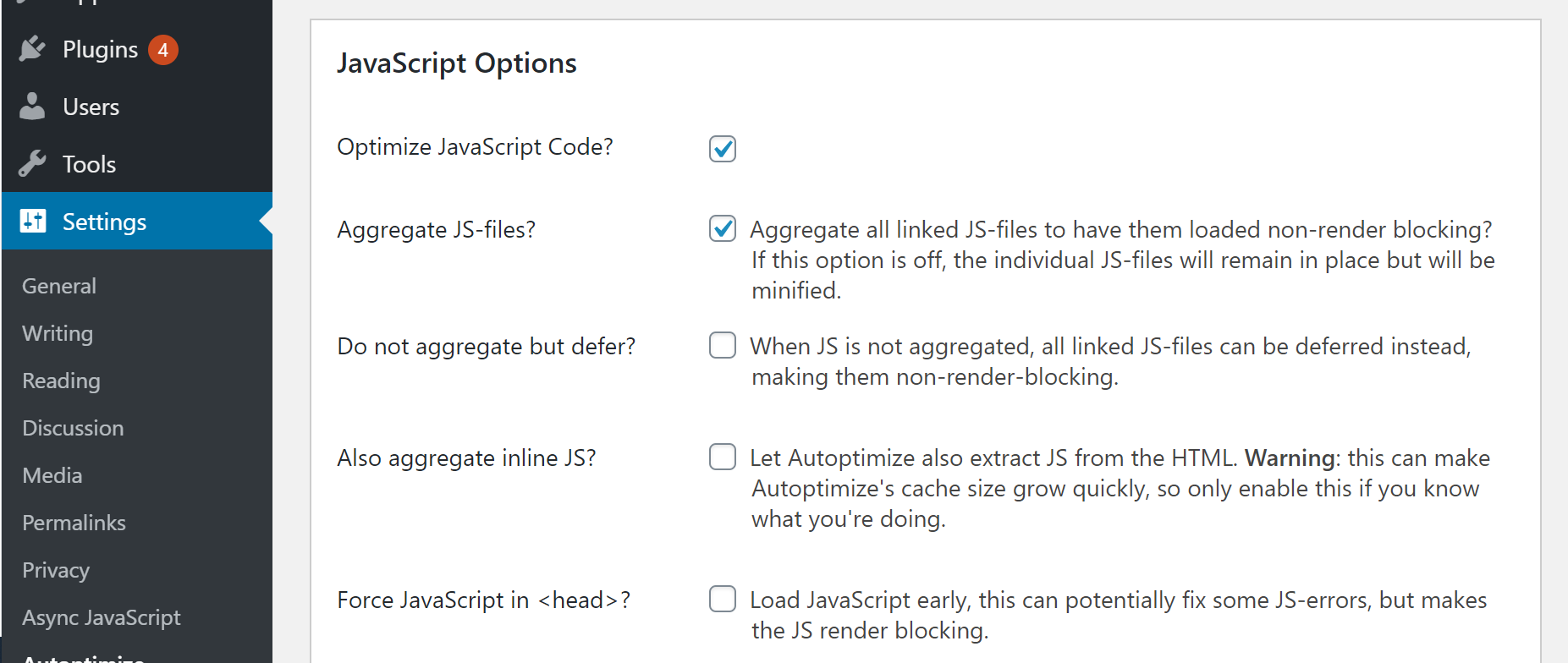Screen dimensions: 1568x663
Task: Click the JavaScript Options heading
Action: tap(457, 63)
